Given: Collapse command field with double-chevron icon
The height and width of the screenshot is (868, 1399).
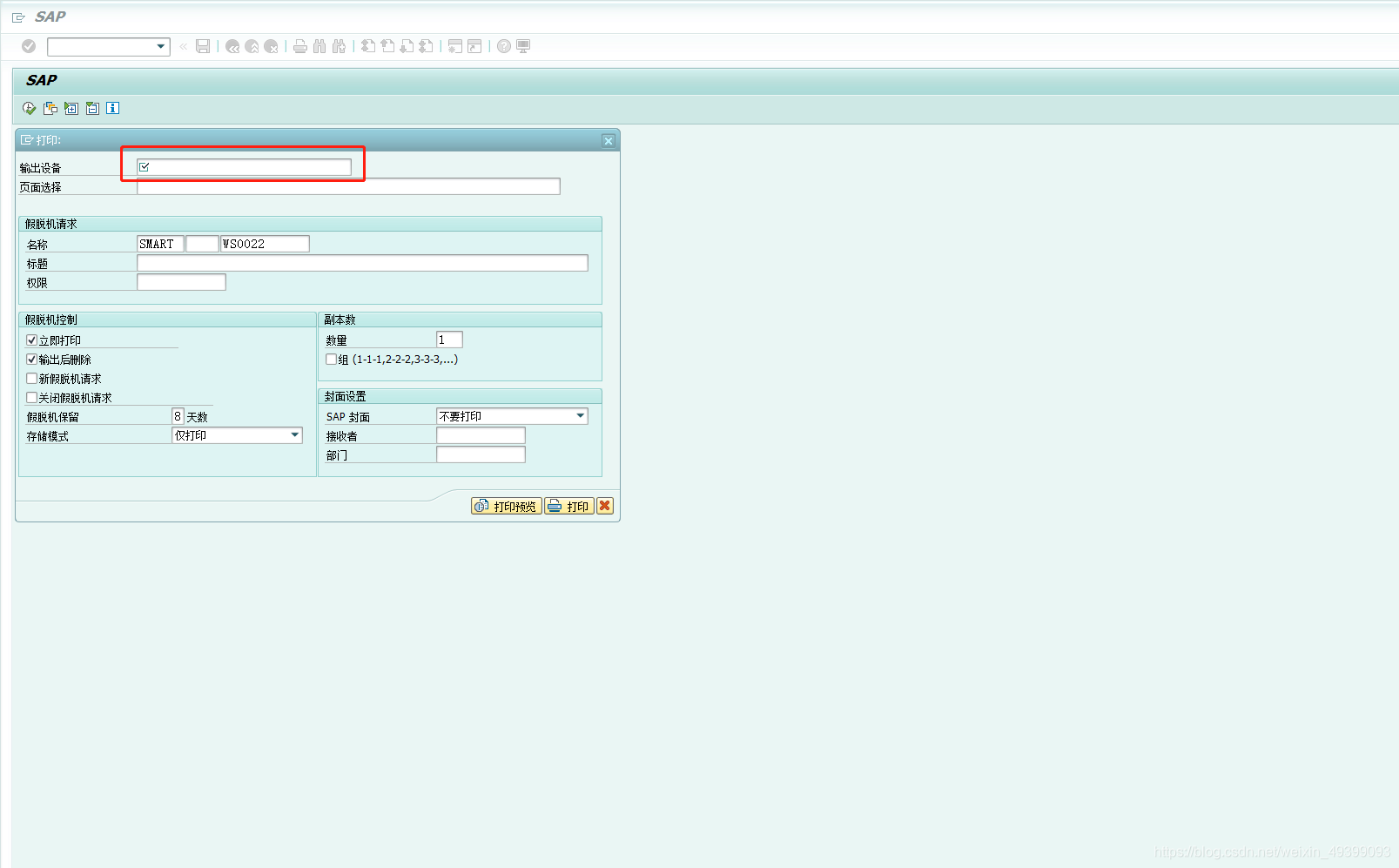Looking at the screenshot, I should (183, 47).
